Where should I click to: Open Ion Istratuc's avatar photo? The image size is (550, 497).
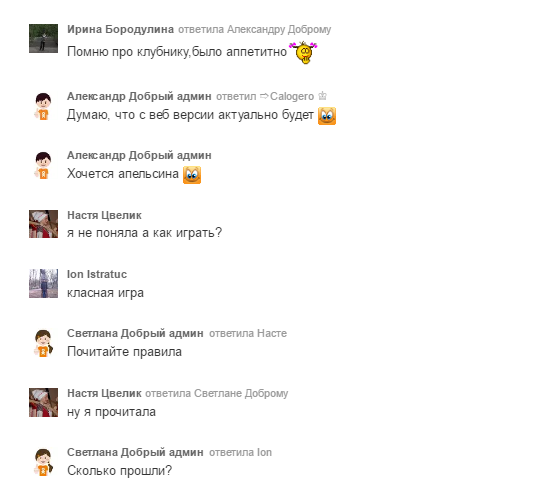click(x=43, y=283)
